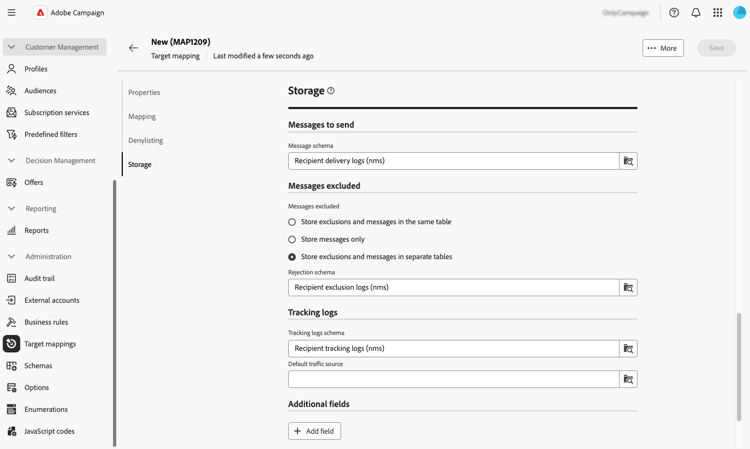Viewport: 750px width, 449px height.
Task: Browse for Message schema using picker icon
Action: [628, 161]
